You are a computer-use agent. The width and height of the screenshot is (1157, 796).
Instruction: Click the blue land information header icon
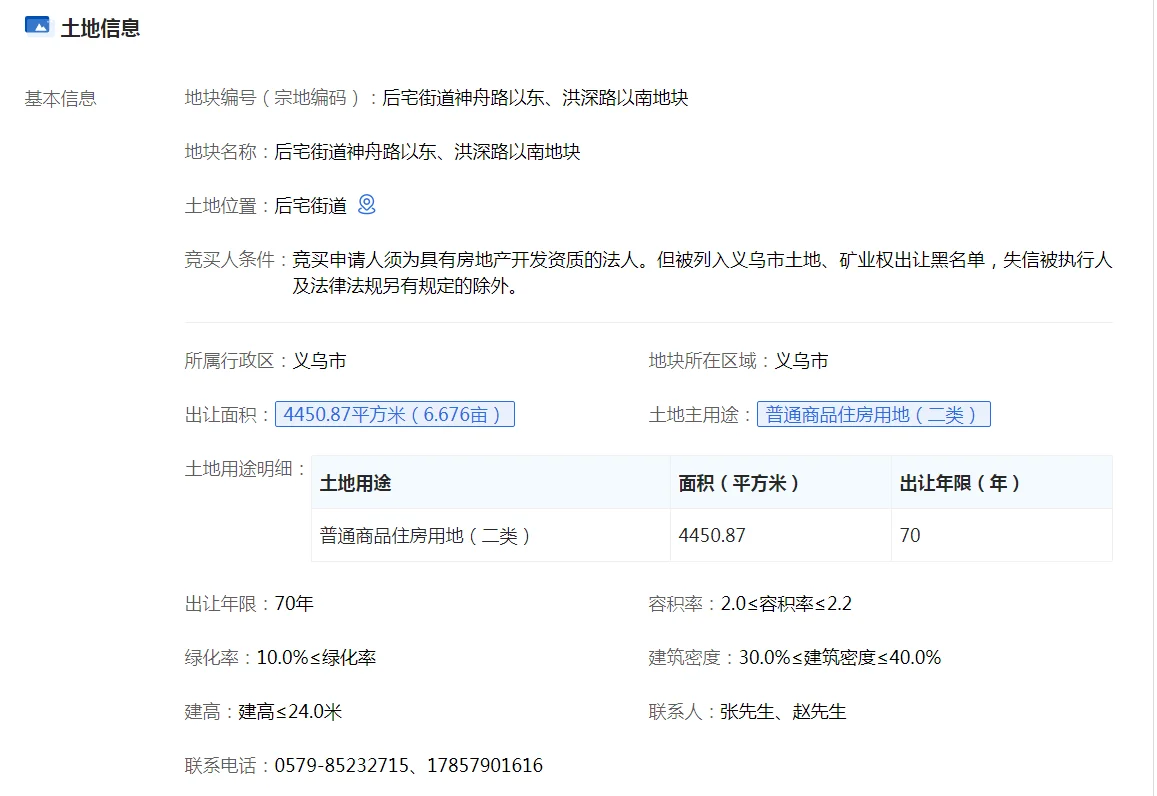point(37,27)
